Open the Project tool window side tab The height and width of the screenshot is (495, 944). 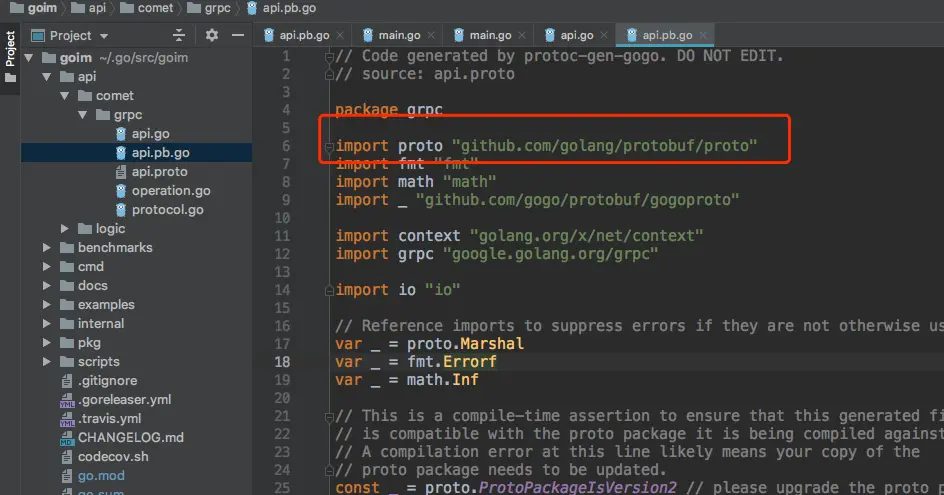point(10,57)
